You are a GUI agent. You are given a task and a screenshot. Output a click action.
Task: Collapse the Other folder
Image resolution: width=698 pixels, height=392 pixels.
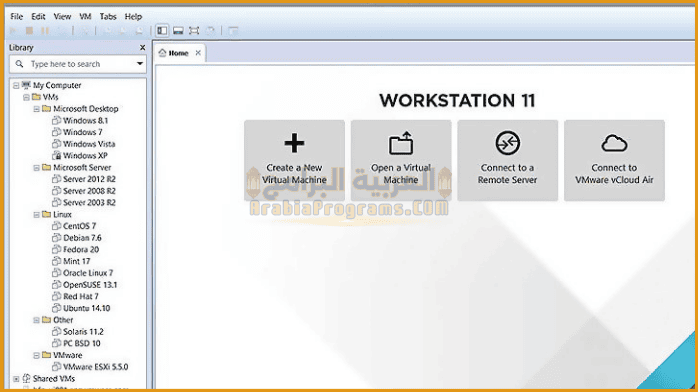pyautogui.click(x=37, y=320)
